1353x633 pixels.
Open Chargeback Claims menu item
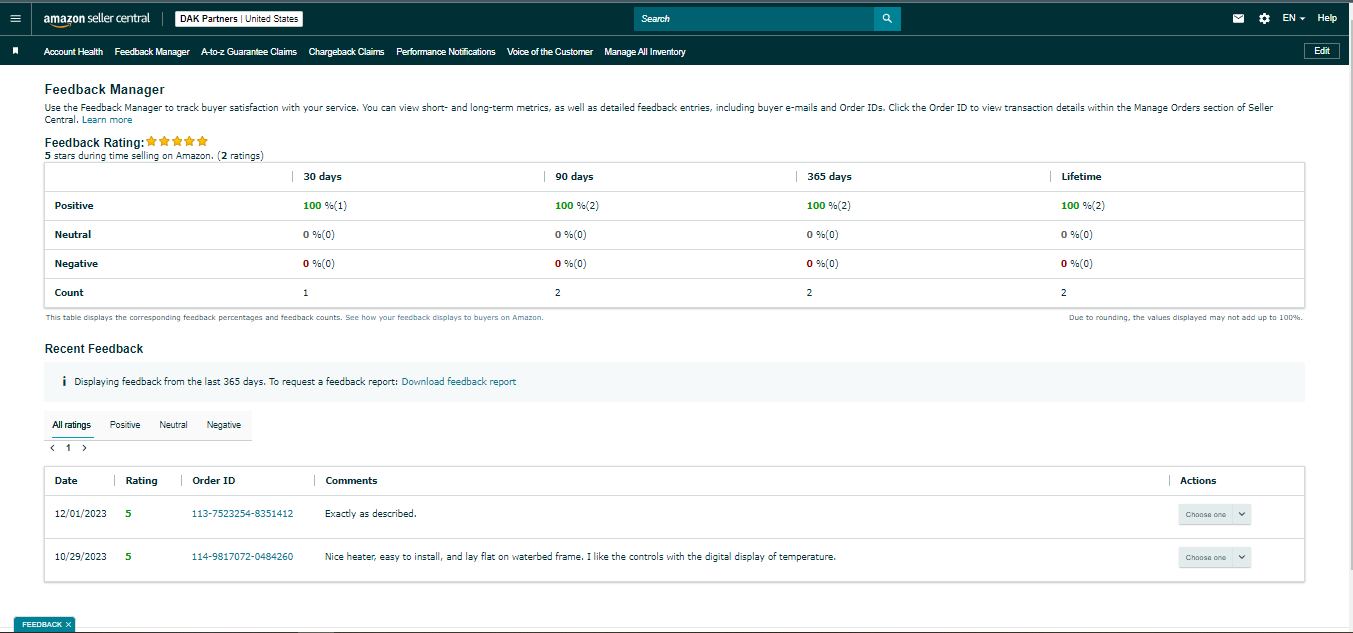coord(346,52)
